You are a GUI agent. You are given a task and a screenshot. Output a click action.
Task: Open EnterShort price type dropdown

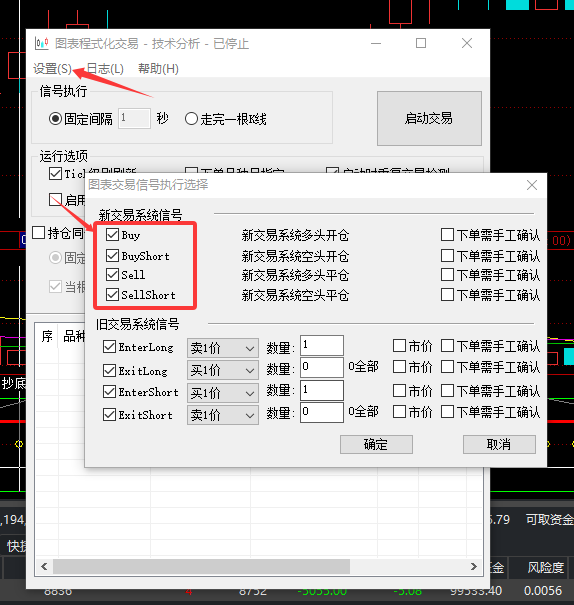[223, 393]
